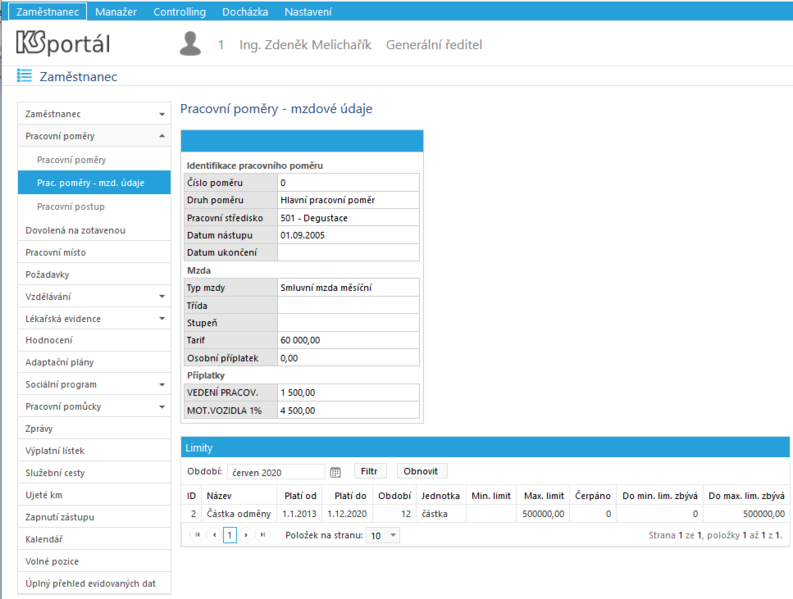Screen dimensions: 793x599
Task: Switch to the Zaměstnanec top tab
Action: (x=48, y=12)
